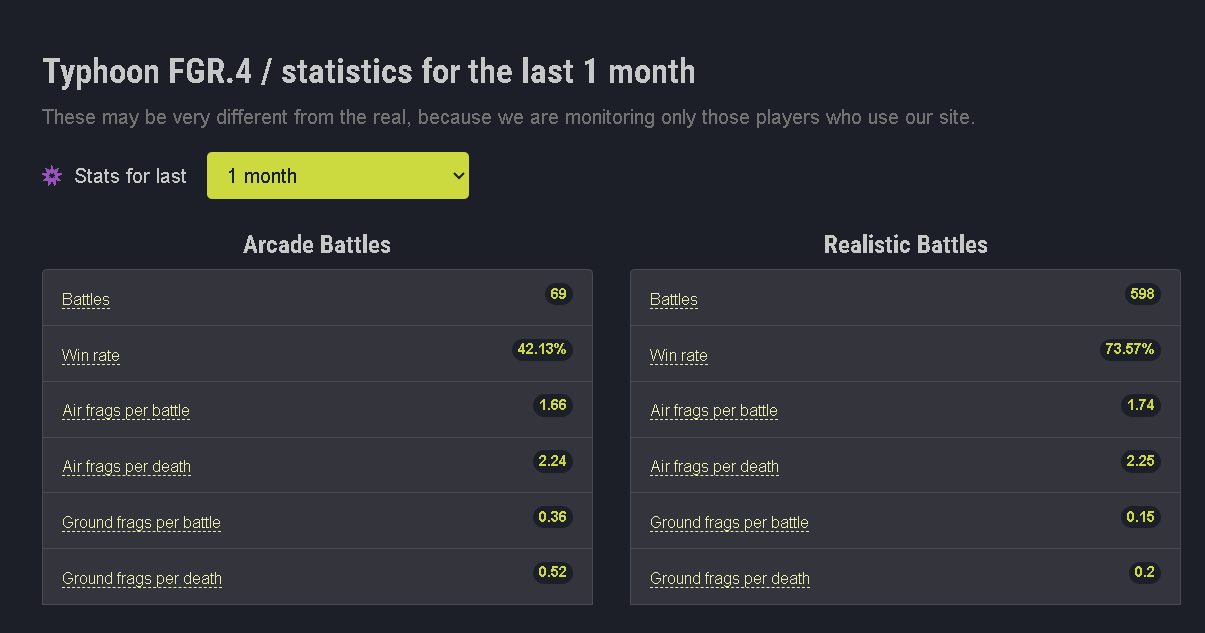Click Ground frags per battle in Arcade
Screen dimensions: 1205x633
(x=142, y=522)
